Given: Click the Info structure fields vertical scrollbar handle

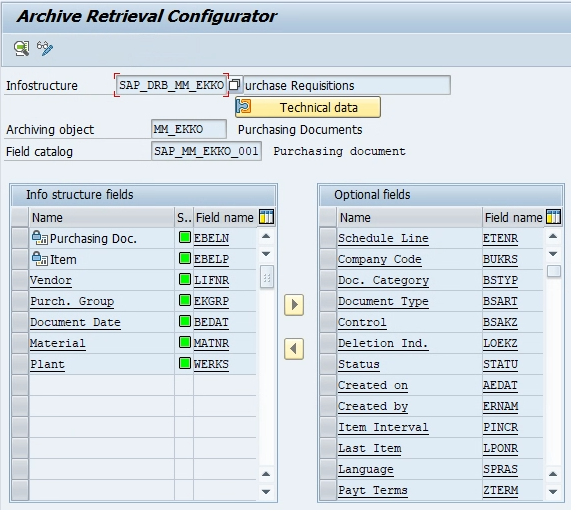Looking at the screenshot, I should coord(267,278).
